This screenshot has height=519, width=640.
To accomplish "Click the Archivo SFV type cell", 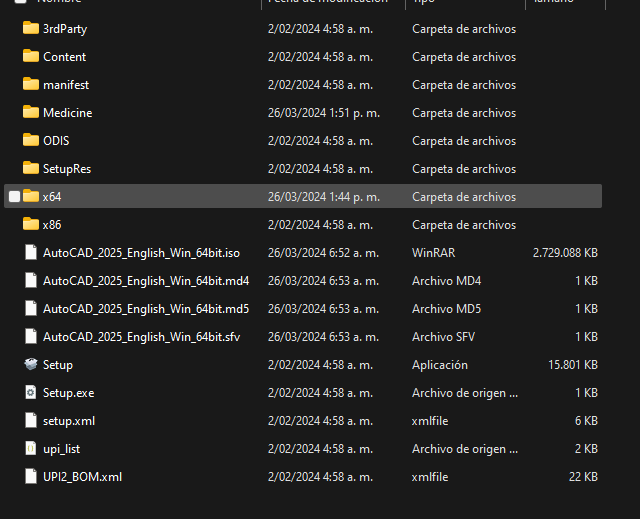I will 443,337.
